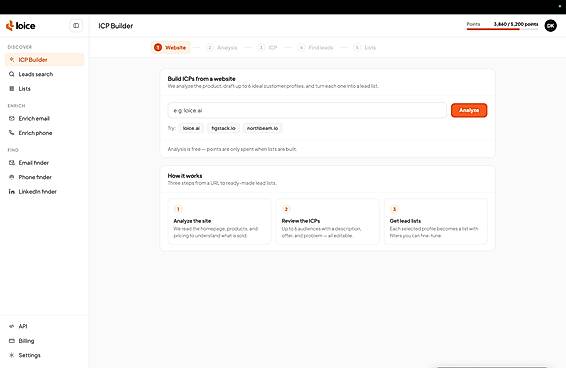Click the Enrich email envelope icon
The width and height of the screenshot is (566, 368).
(x=12, y=118)
